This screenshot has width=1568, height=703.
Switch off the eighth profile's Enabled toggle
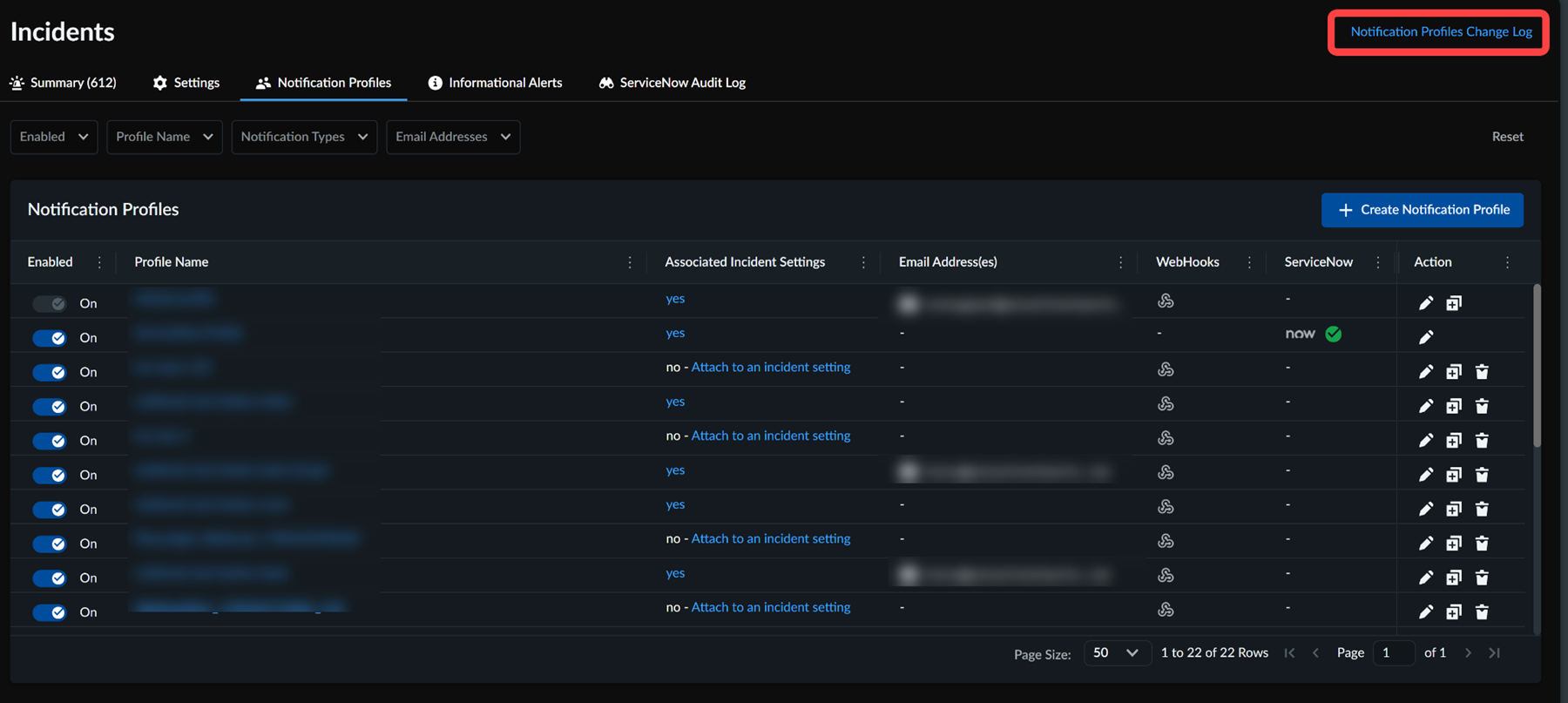click(x=50, y=544)
